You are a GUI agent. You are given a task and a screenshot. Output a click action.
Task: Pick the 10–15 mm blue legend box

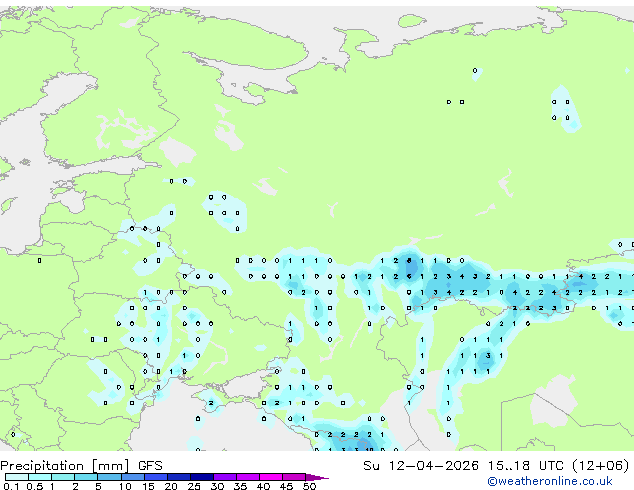(x=133, y=477)
